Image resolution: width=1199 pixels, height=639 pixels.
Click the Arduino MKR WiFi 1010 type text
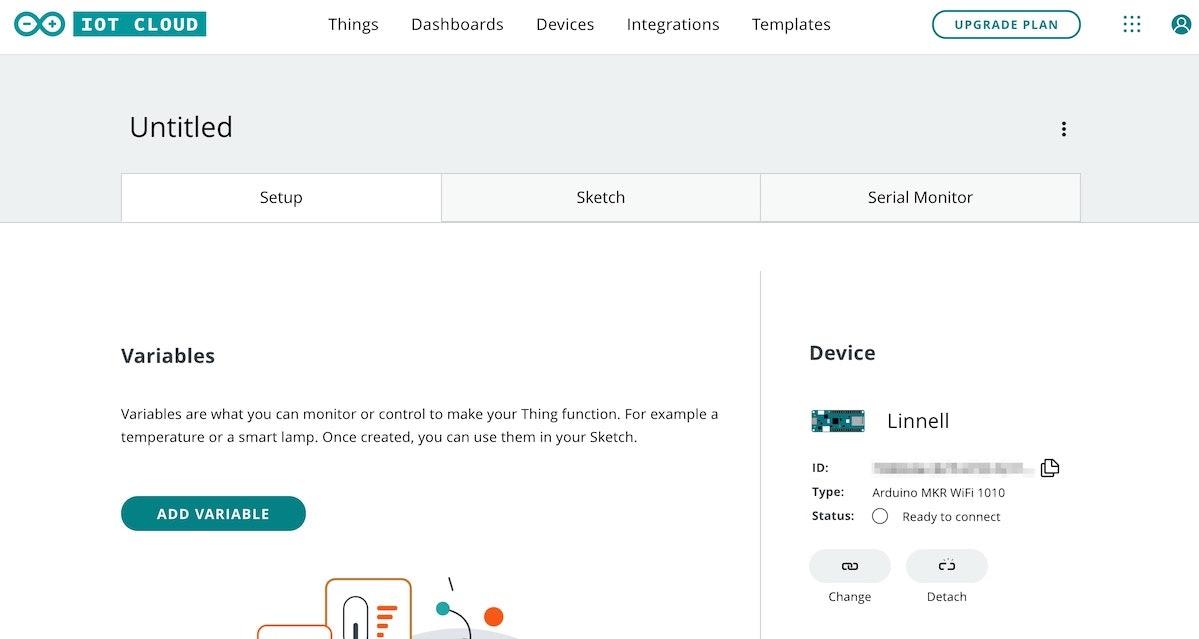point(939,493)
